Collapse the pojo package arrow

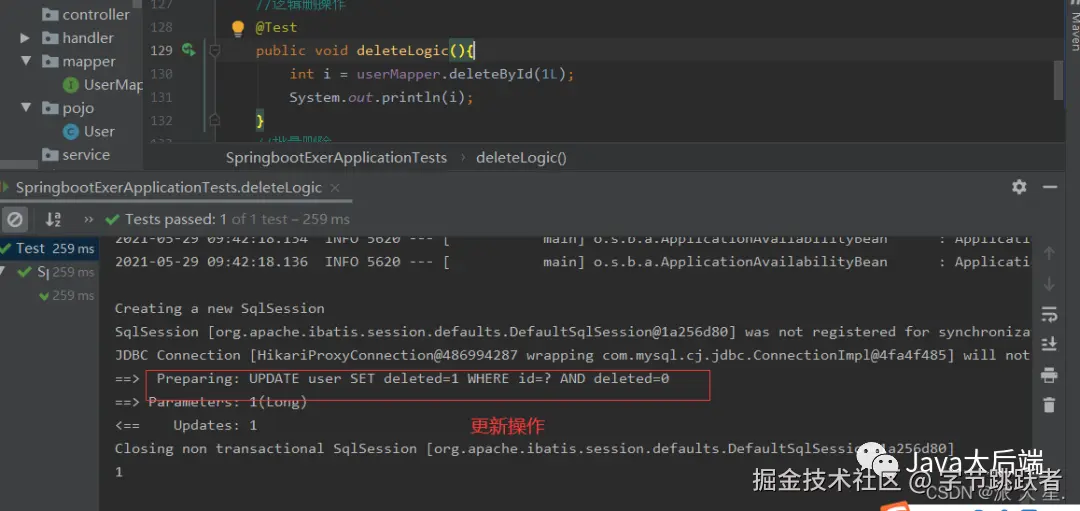tap(26, 108)
